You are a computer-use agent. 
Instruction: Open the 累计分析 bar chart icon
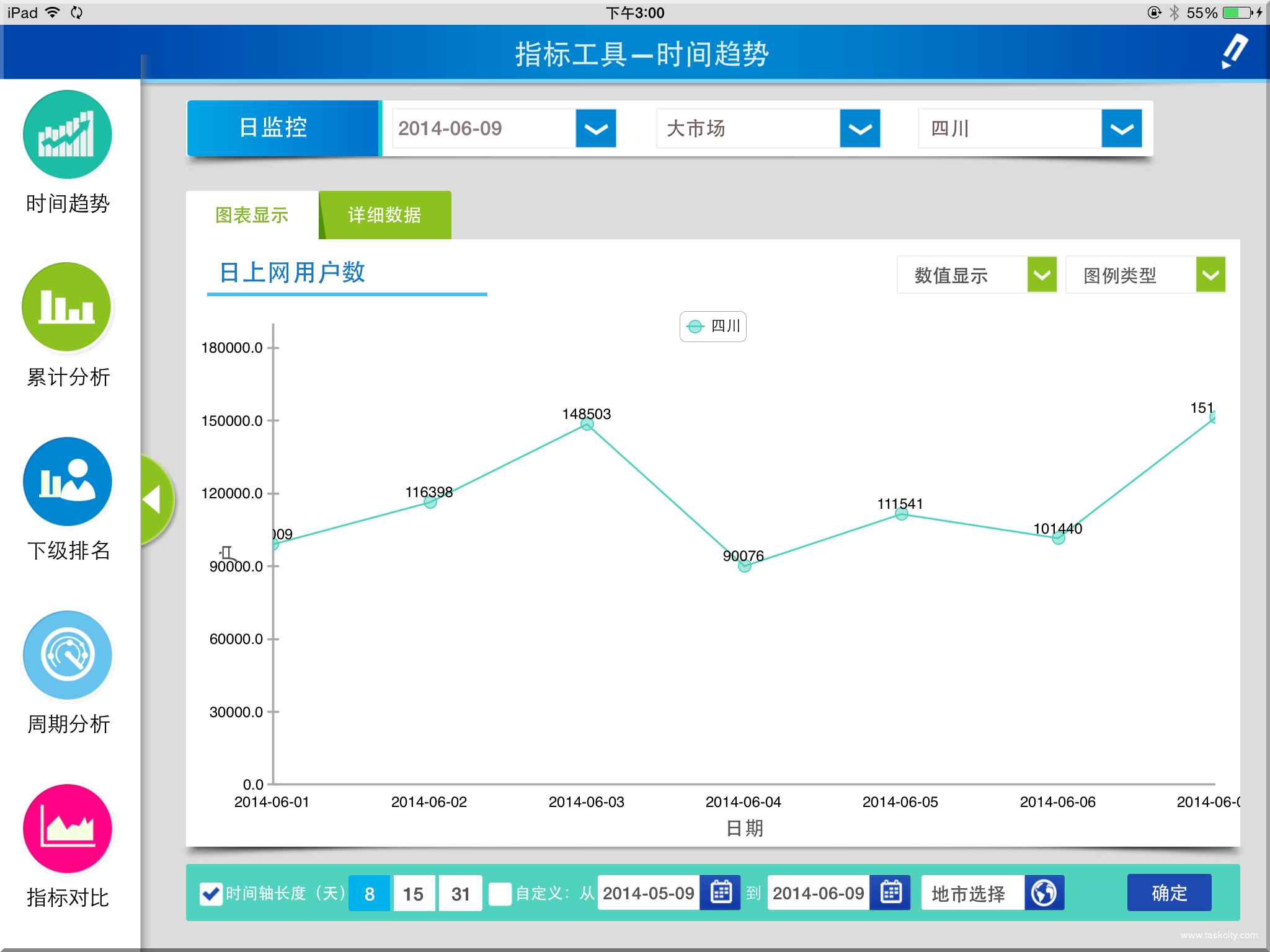[67, 307]
